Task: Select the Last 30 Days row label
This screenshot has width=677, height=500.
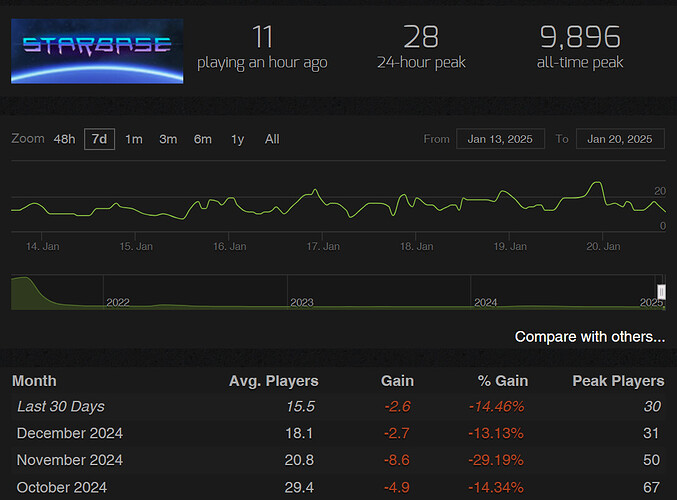Action: tap(60, 406)
